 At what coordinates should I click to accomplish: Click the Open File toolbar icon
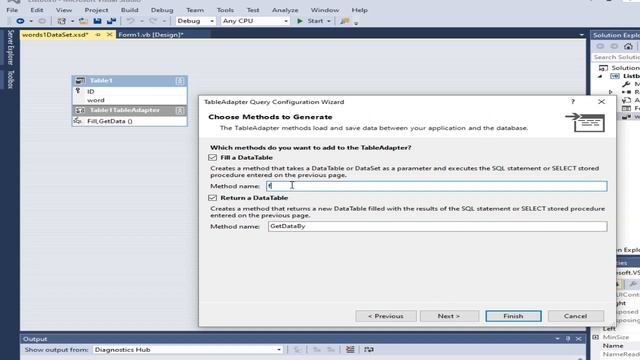click(x=84, y=21)
